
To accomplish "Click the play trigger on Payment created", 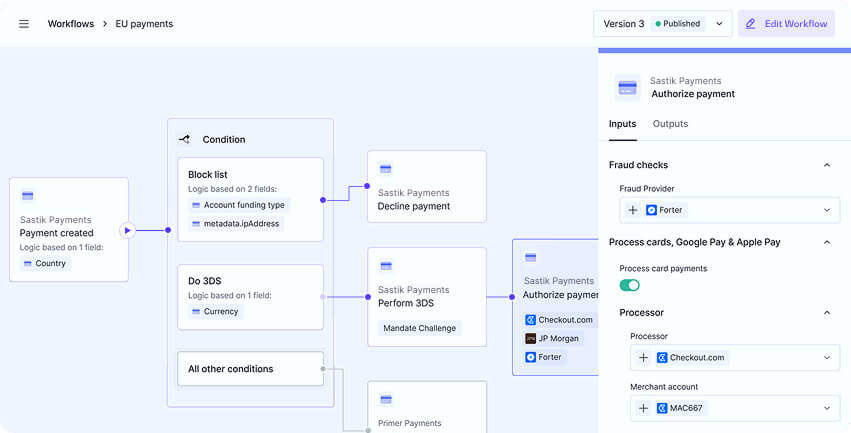I will (x=128, y=230).
